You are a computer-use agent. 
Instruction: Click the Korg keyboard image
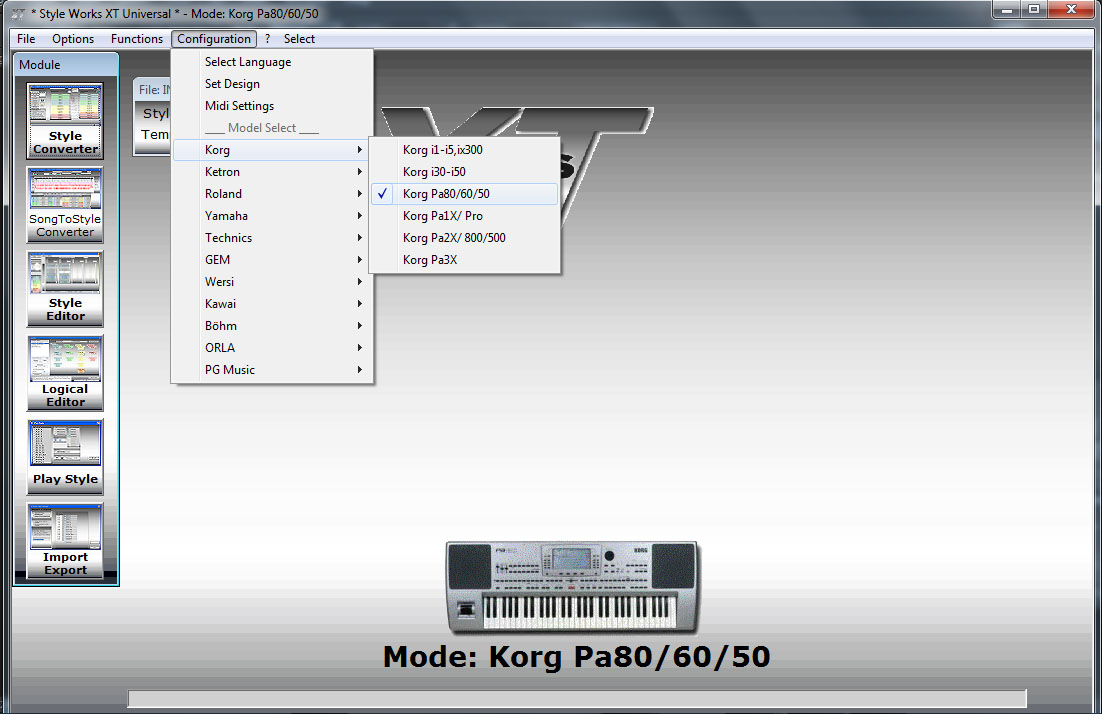tap(573, 587)
